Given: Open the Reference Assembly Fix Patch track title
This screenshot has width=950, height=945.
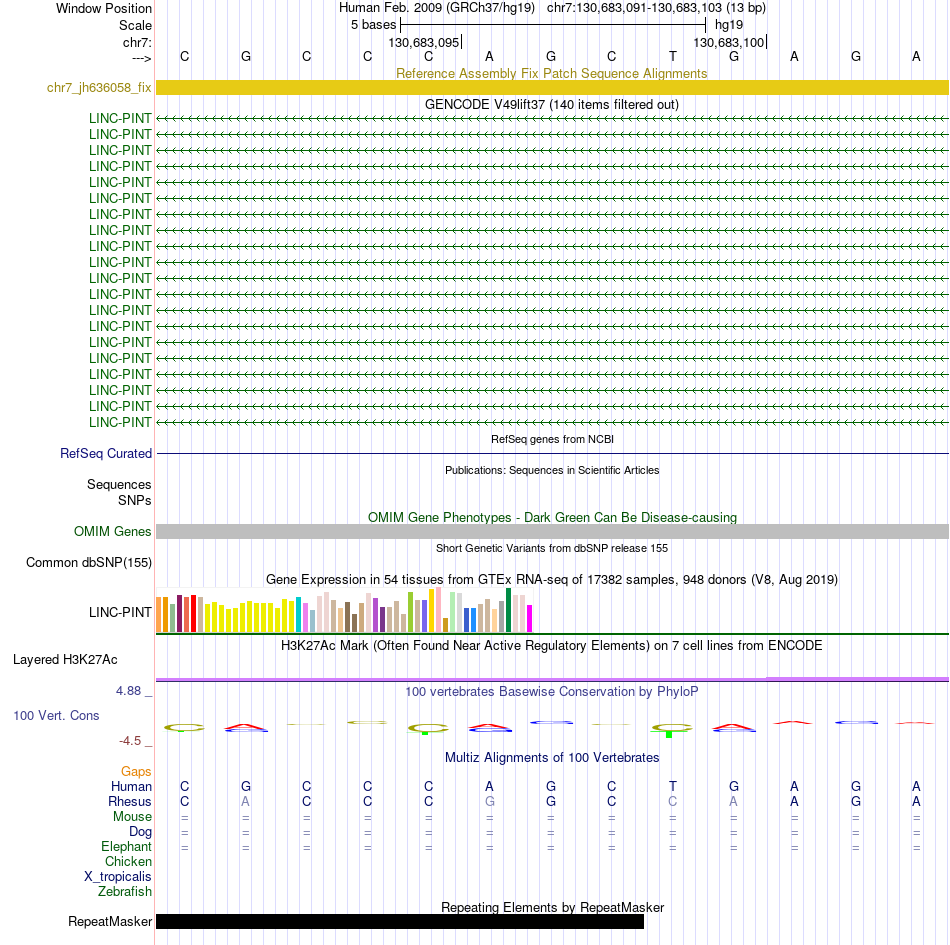Looking at the screenshot, I should pos(551,73).
